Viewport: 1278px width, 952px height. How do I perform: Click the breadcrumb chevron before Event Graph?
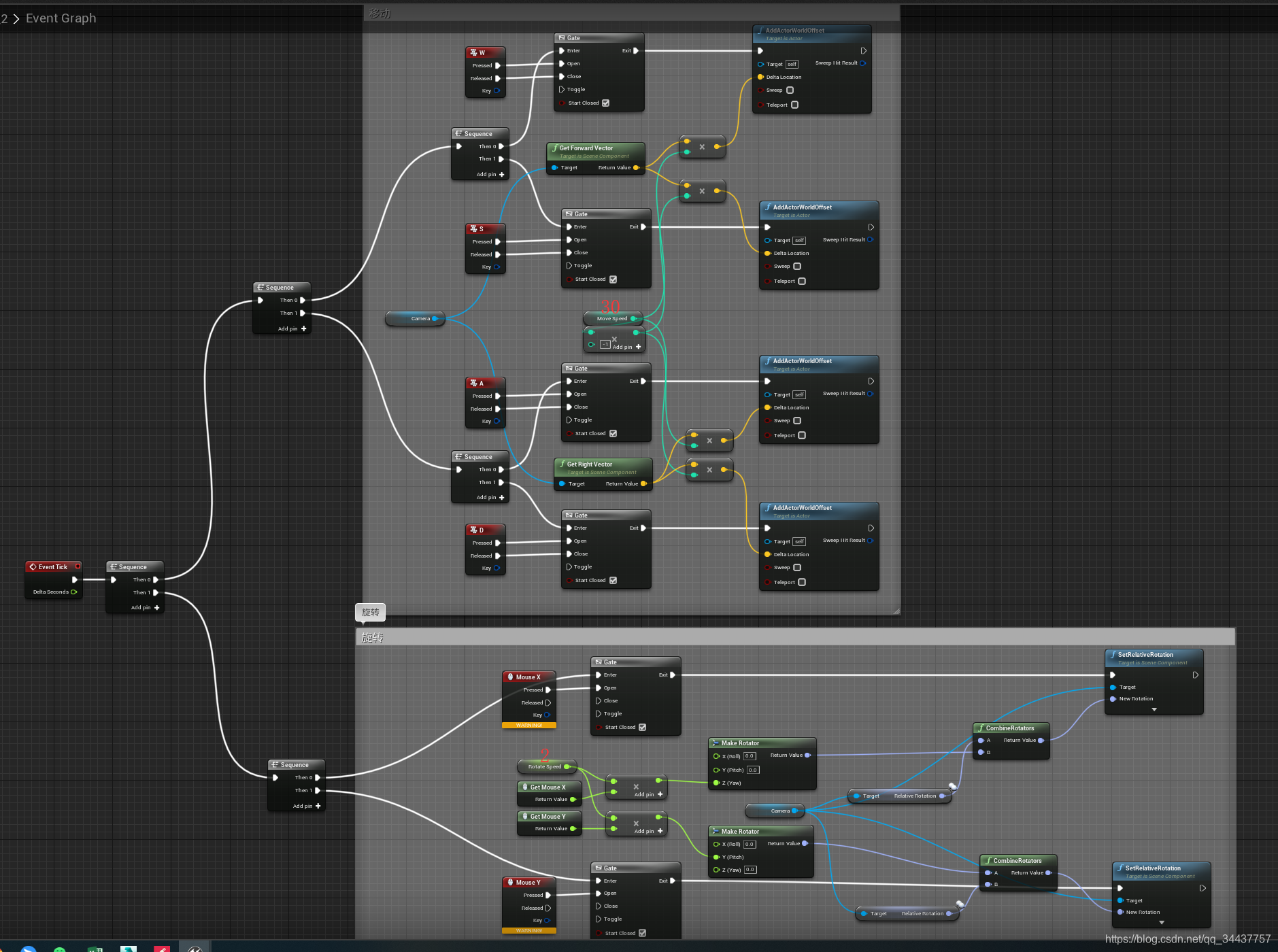(x=16, y=19)
